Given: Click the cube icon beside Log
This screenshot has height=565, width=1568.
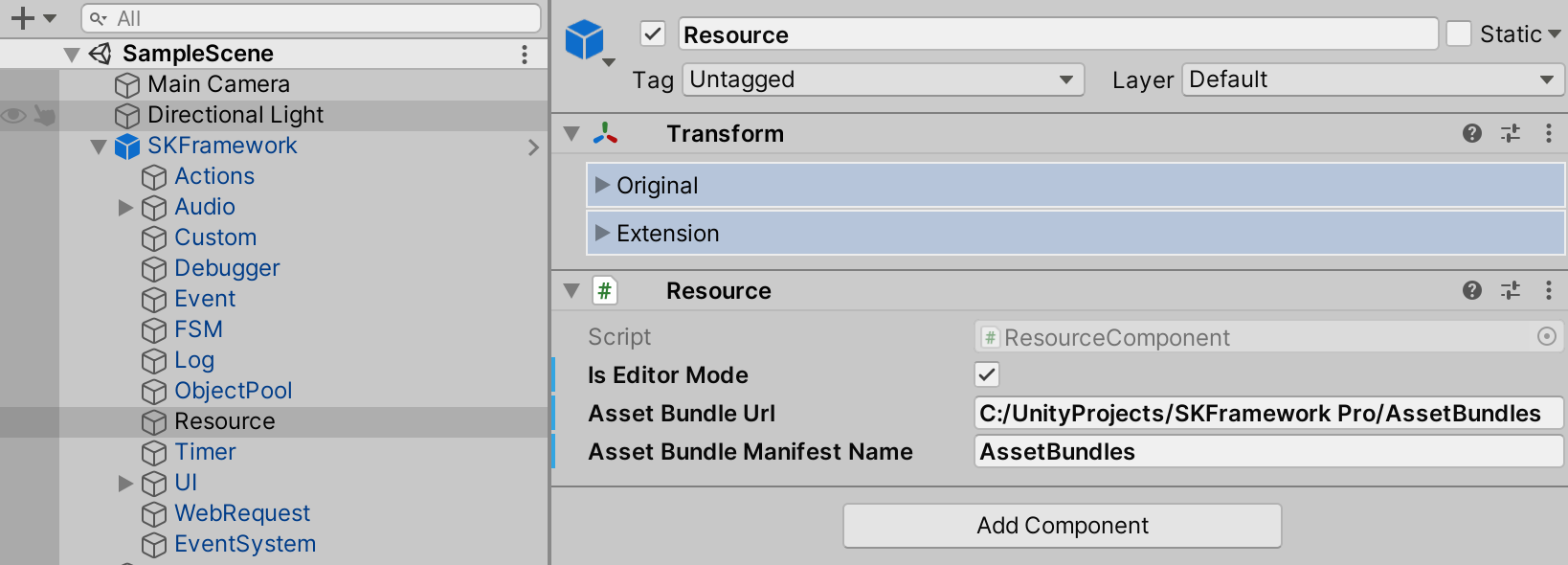Looking at the screenshot, I should tap(153, 361).
